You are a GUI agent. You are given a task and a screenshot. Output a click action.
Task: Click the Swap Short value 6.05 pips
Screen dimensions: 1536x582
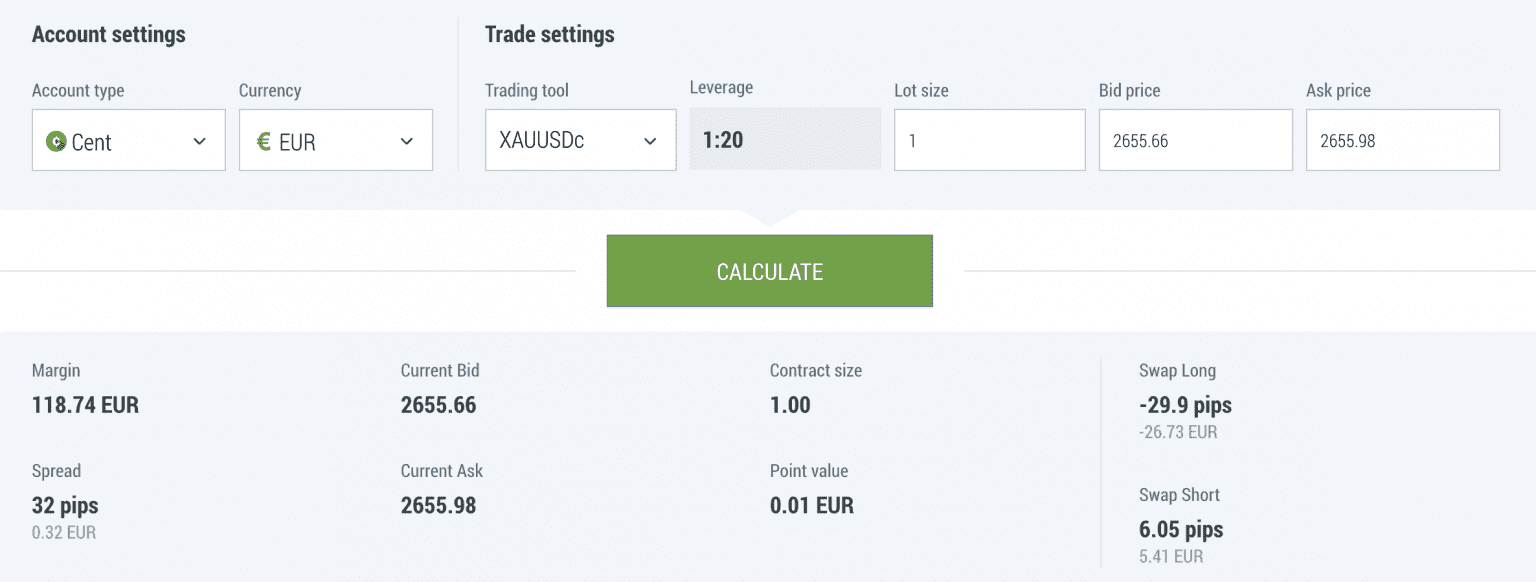[x=1180, y=529]
